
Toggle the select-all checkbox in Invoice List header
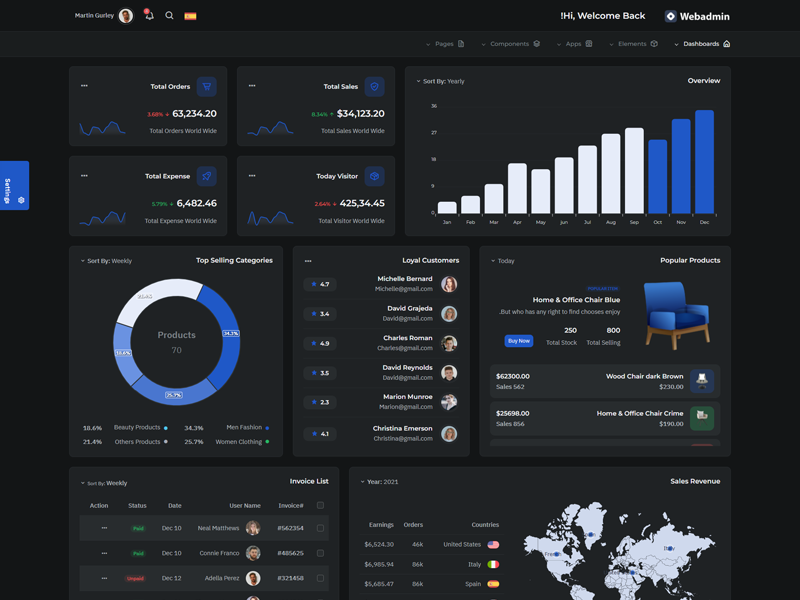[320, 506]
